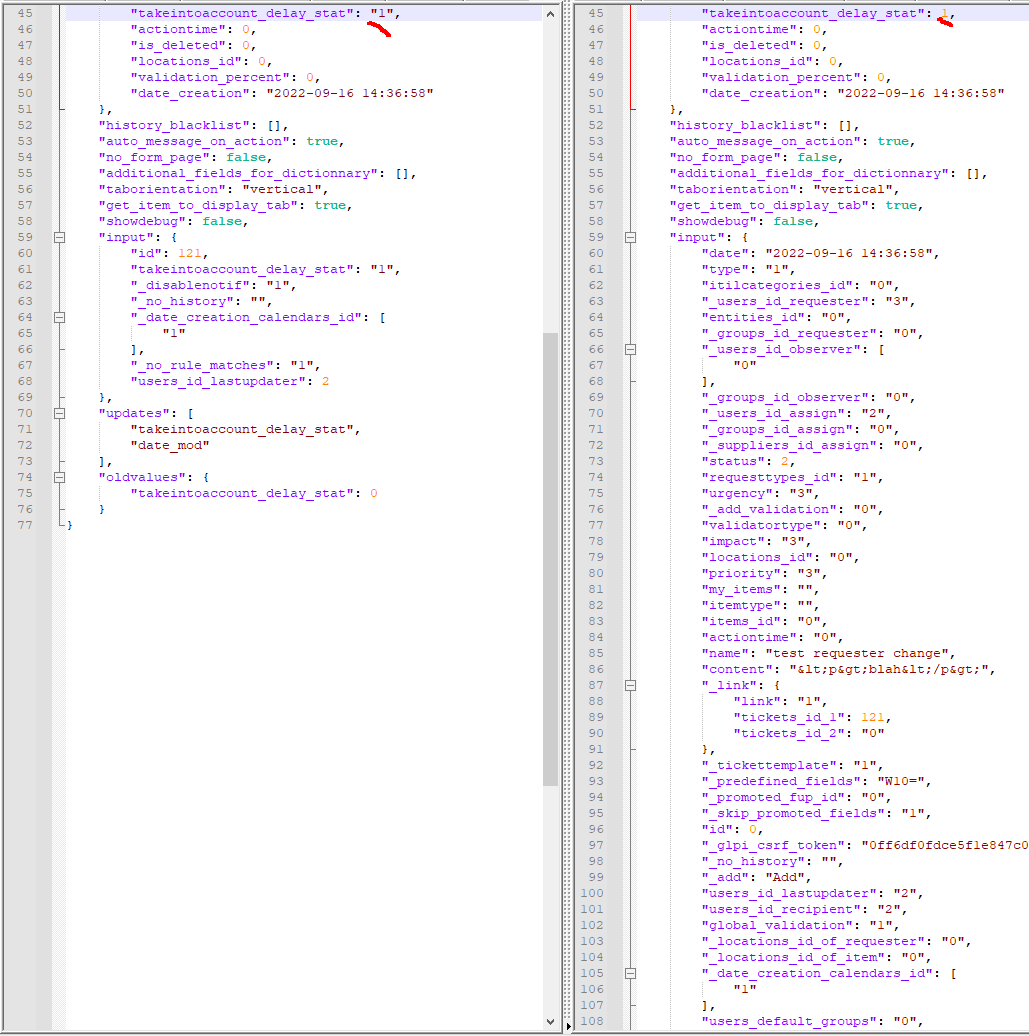Collapse the "oldvalues" block in the left pane
The width and height of the screenshot is (1029, 1036).
click(x=57, y=477)
